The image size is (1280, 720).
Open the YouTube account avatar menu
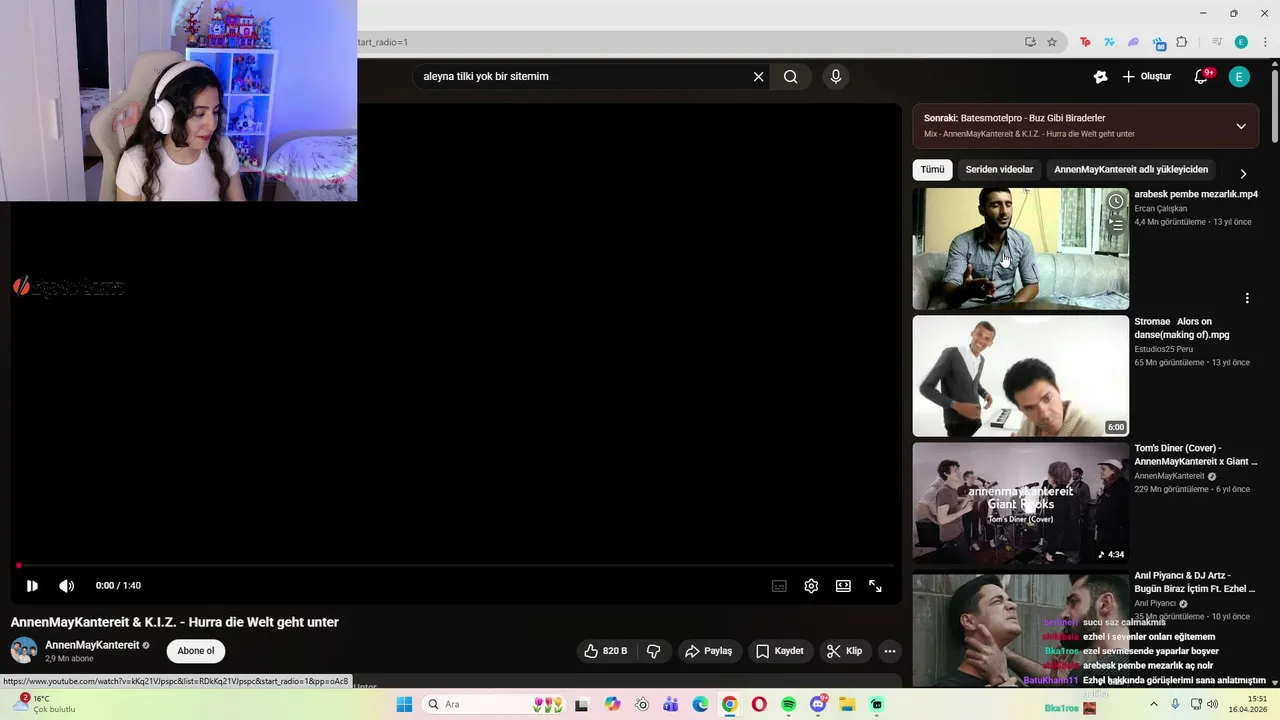(x=1239, y=77)
